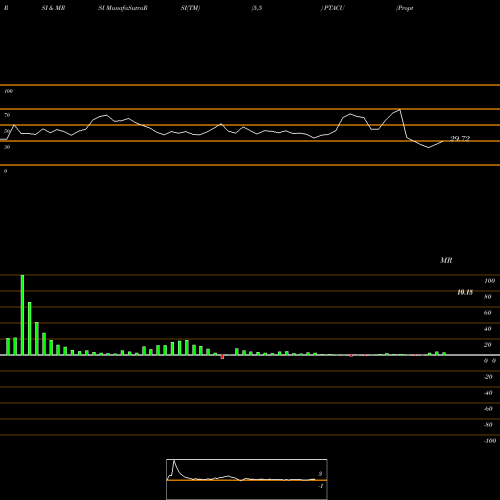The image size is (500, 500).
Task: Click the '(Prope' header text
Action: (x=405, y=8)
